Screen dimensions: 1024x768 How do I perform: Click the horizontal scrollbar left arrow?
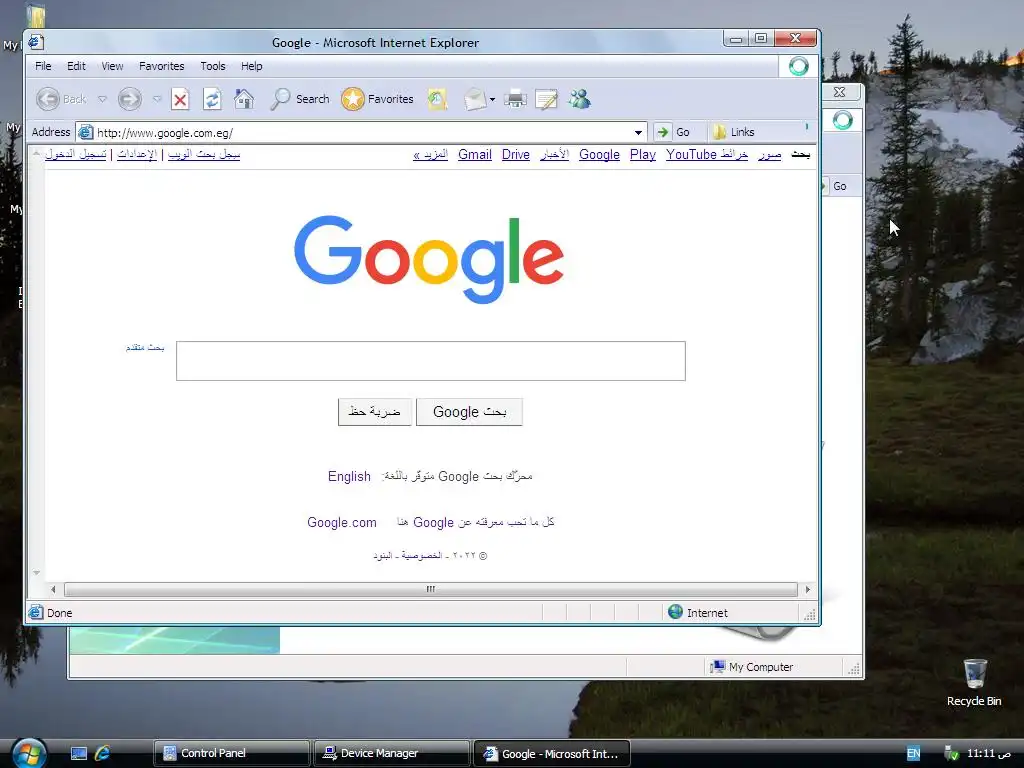tap(54, 589)
